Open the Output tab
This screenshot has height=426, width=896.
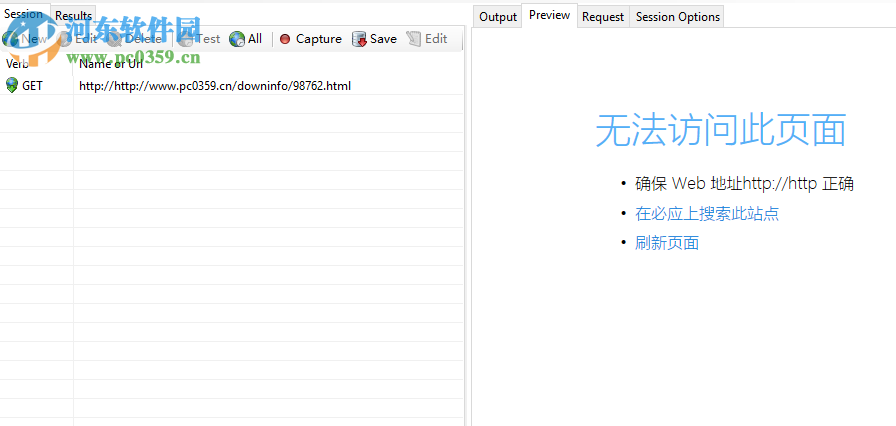click(498, 17)
